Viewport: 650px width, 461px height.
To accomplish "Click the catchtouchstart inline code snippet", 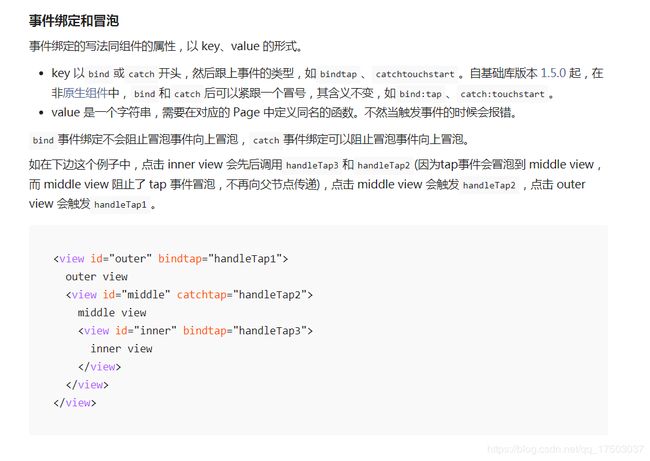I will [415, 74].
